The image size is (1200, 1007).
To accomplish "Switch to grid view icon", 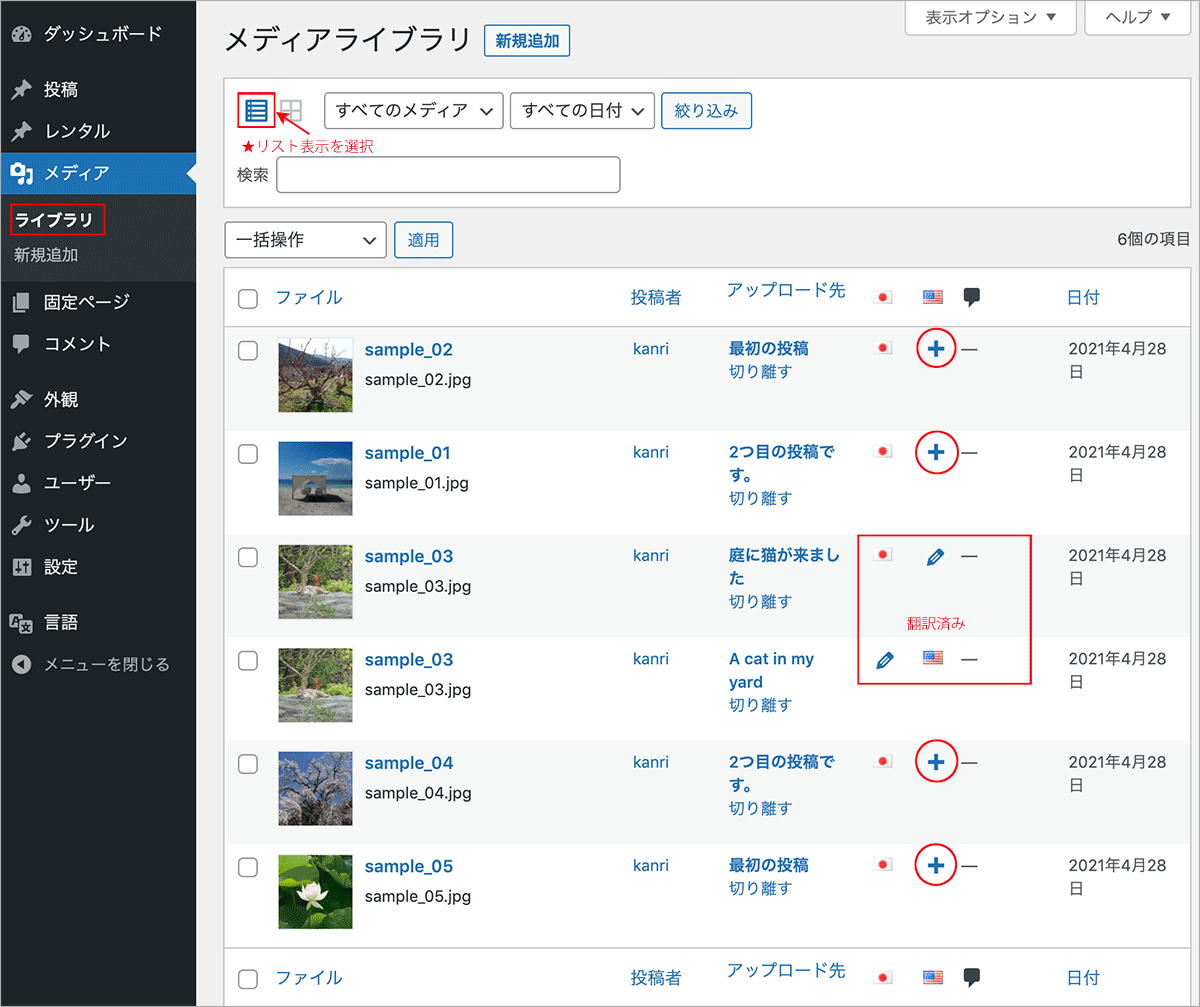I will point(290,110).
